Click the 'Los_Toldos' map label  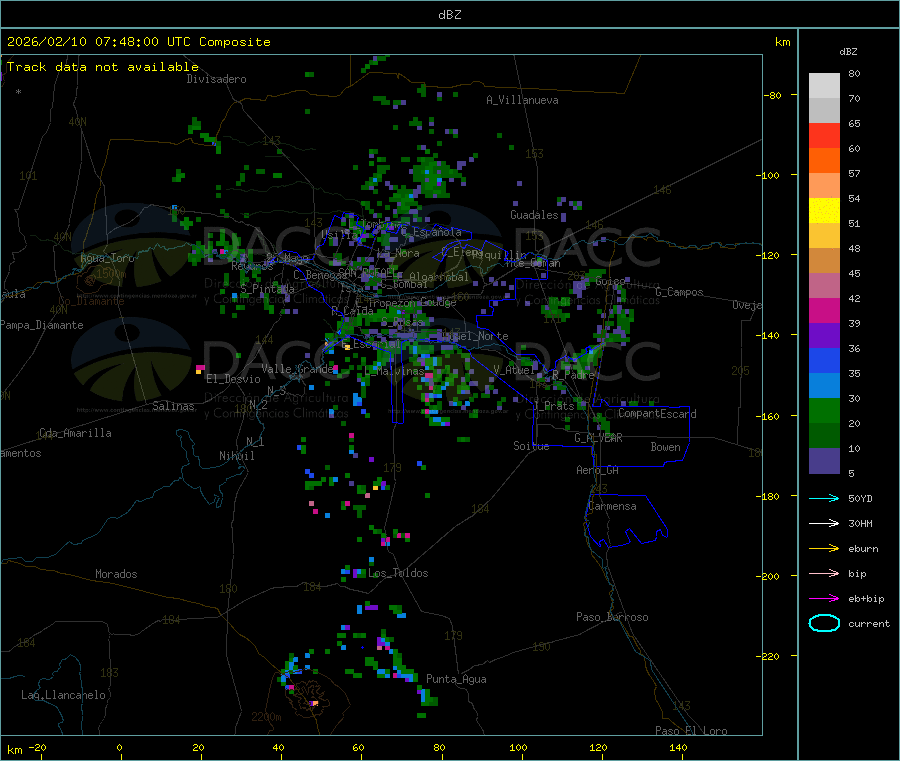398,573
